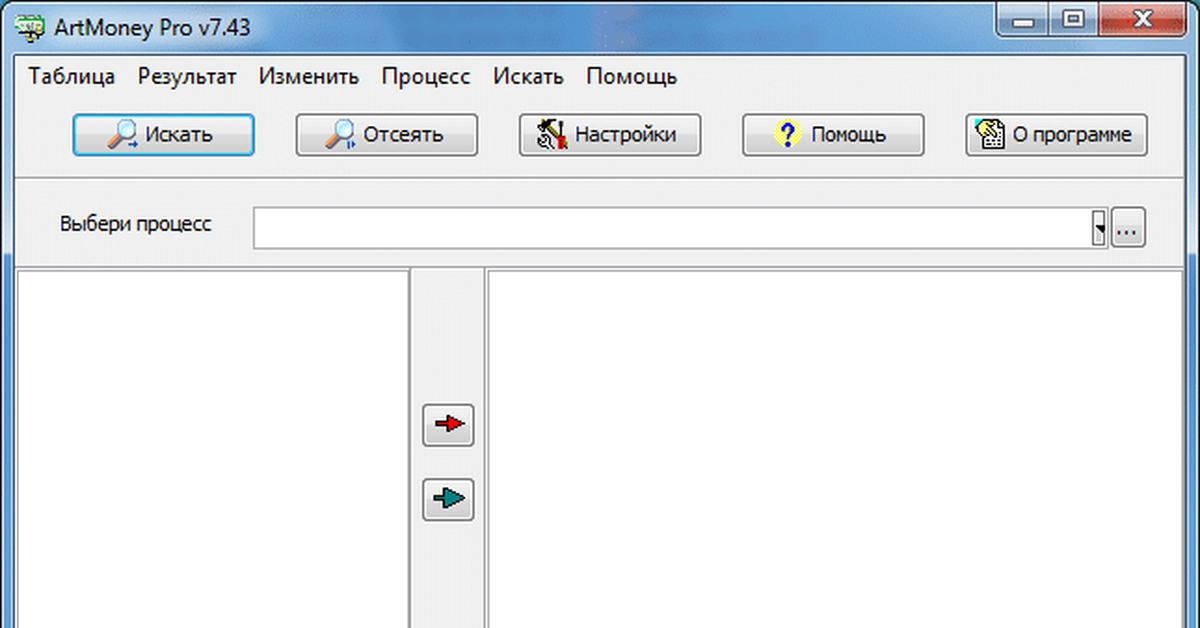Viewport: 1200px width, 628px height.
Task: Click inside the left search results panel
Action: pyautogui.click(x=212, y=450)
